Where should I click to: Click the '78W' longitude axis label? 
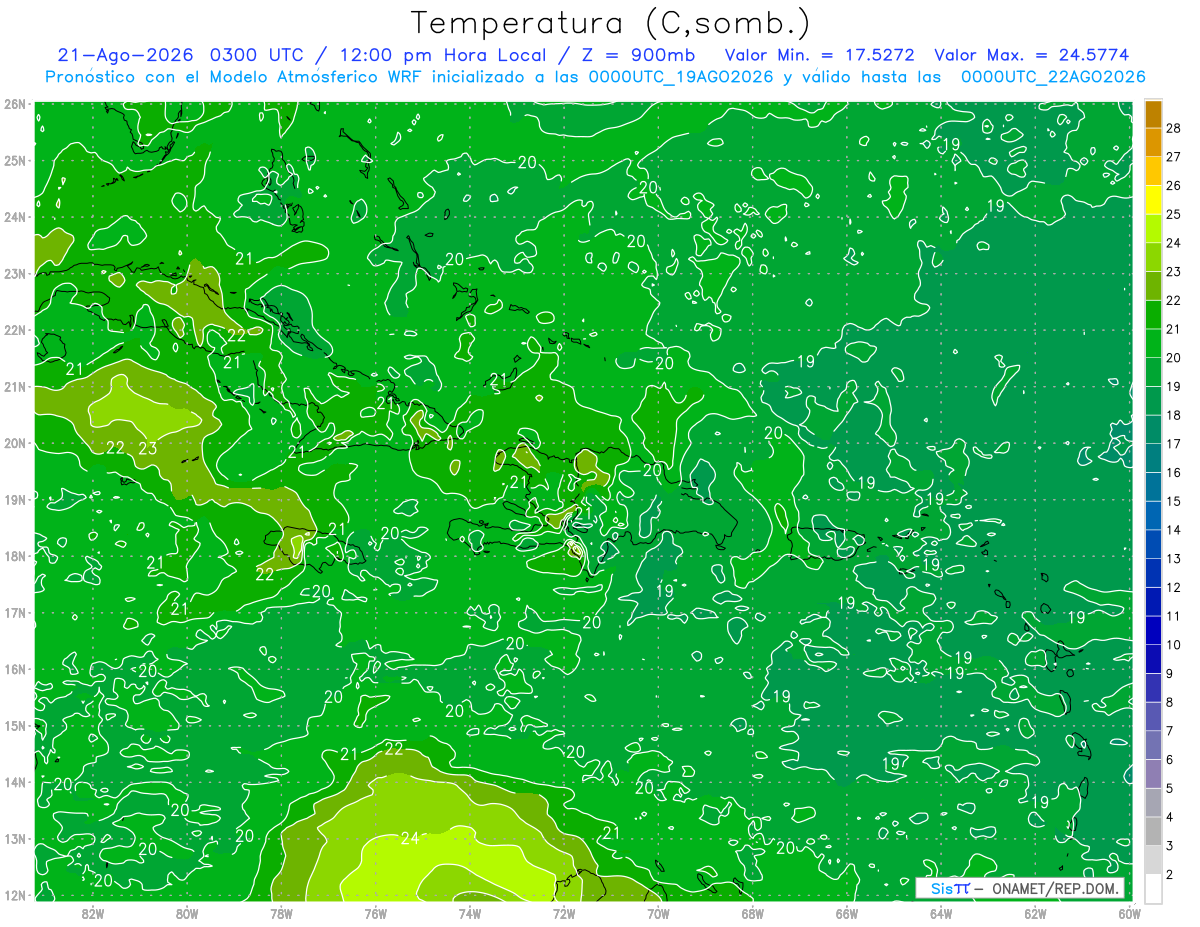281,913
